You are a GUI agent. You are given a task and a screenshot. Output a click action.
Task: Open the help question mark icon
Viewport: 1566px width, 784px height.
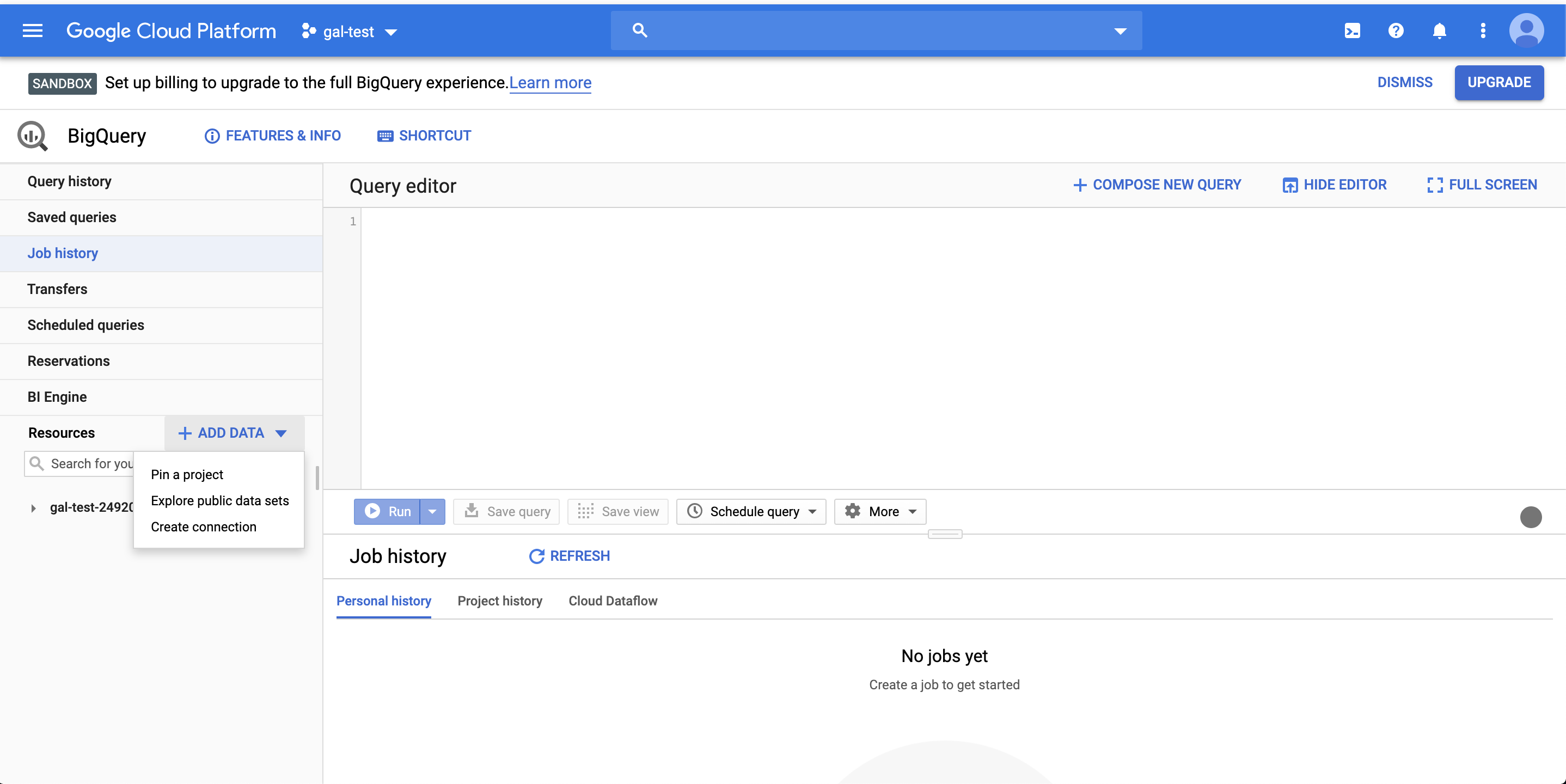(x=1396, y=30)
